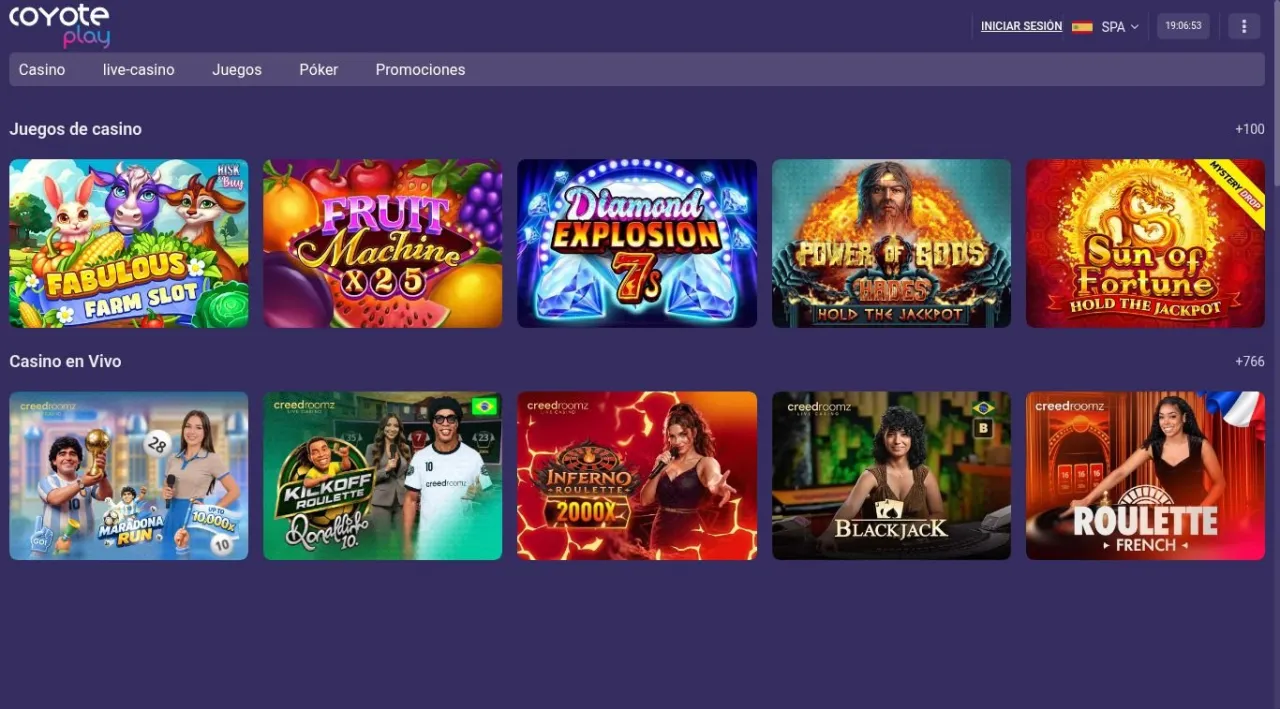1280x709 pixels.
Task: Click the 19:06:53 clock display
Action: pos(1183,26)
